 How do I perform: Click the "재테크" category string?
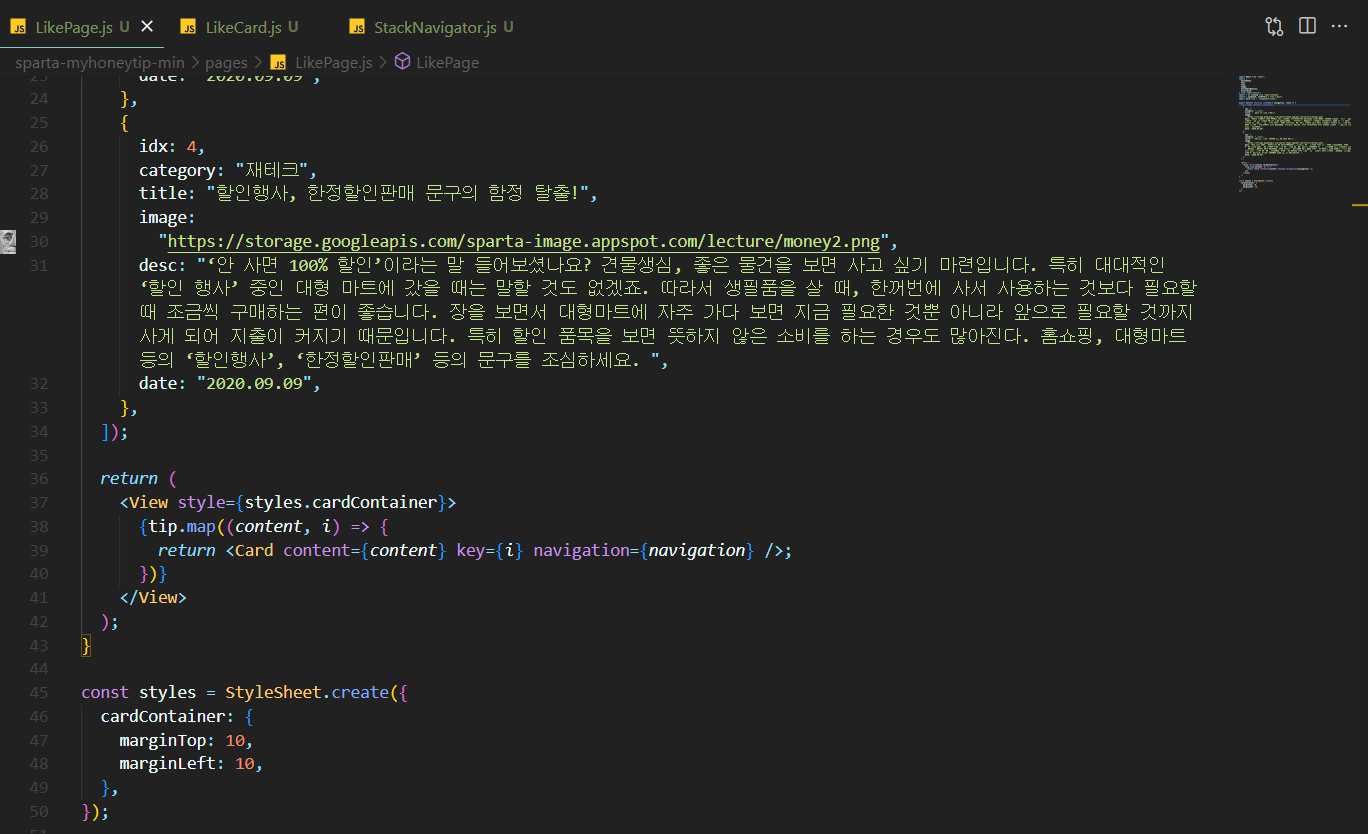272,170
